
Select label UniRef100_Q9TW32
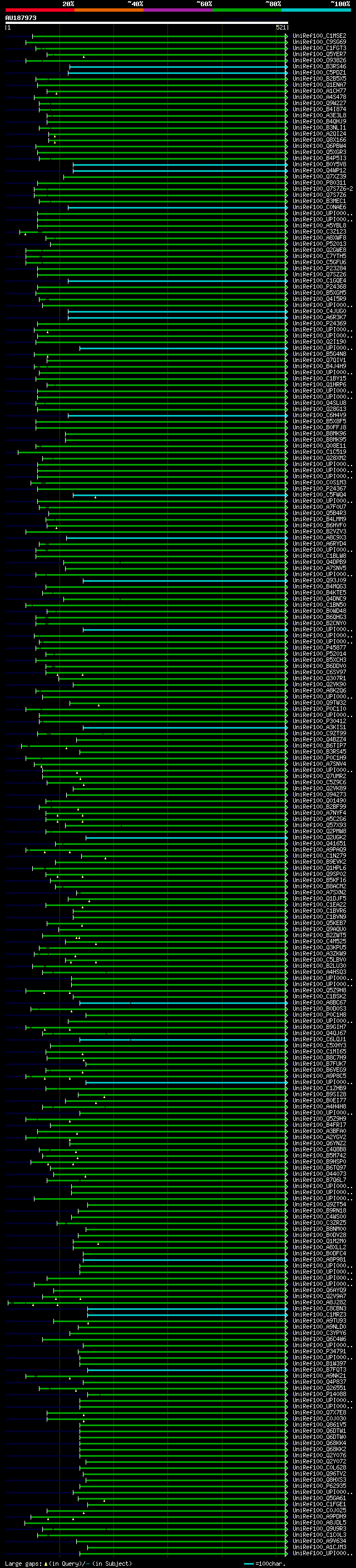click(319, 703)
